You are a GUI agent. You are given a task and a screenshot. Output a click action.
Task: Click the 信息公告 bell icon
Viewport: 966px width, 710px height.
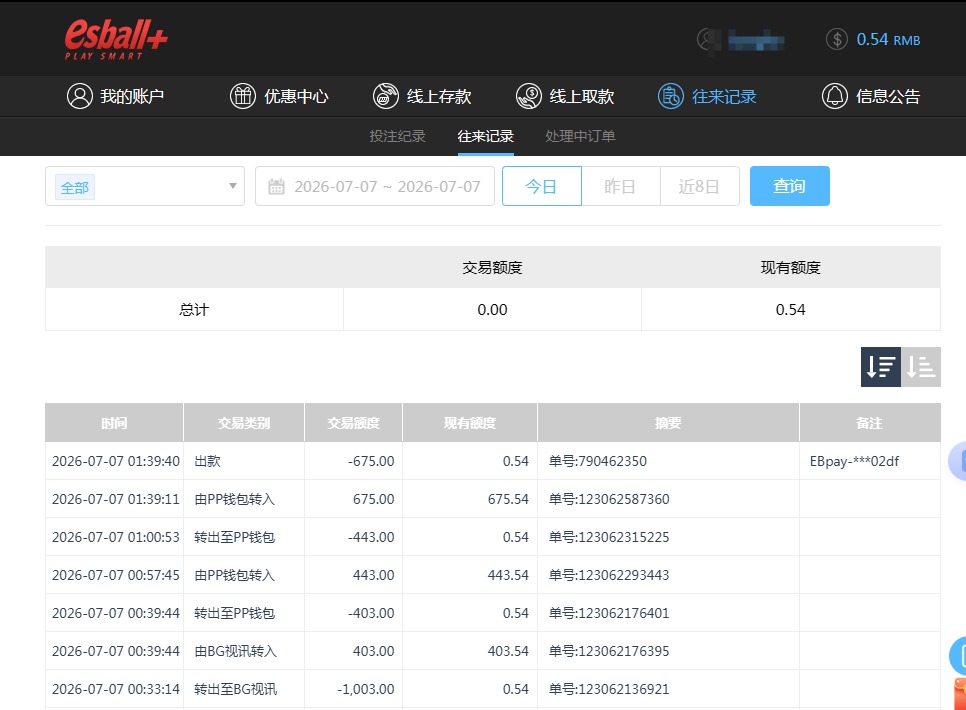pyautogui.click(x=835, y=96)
